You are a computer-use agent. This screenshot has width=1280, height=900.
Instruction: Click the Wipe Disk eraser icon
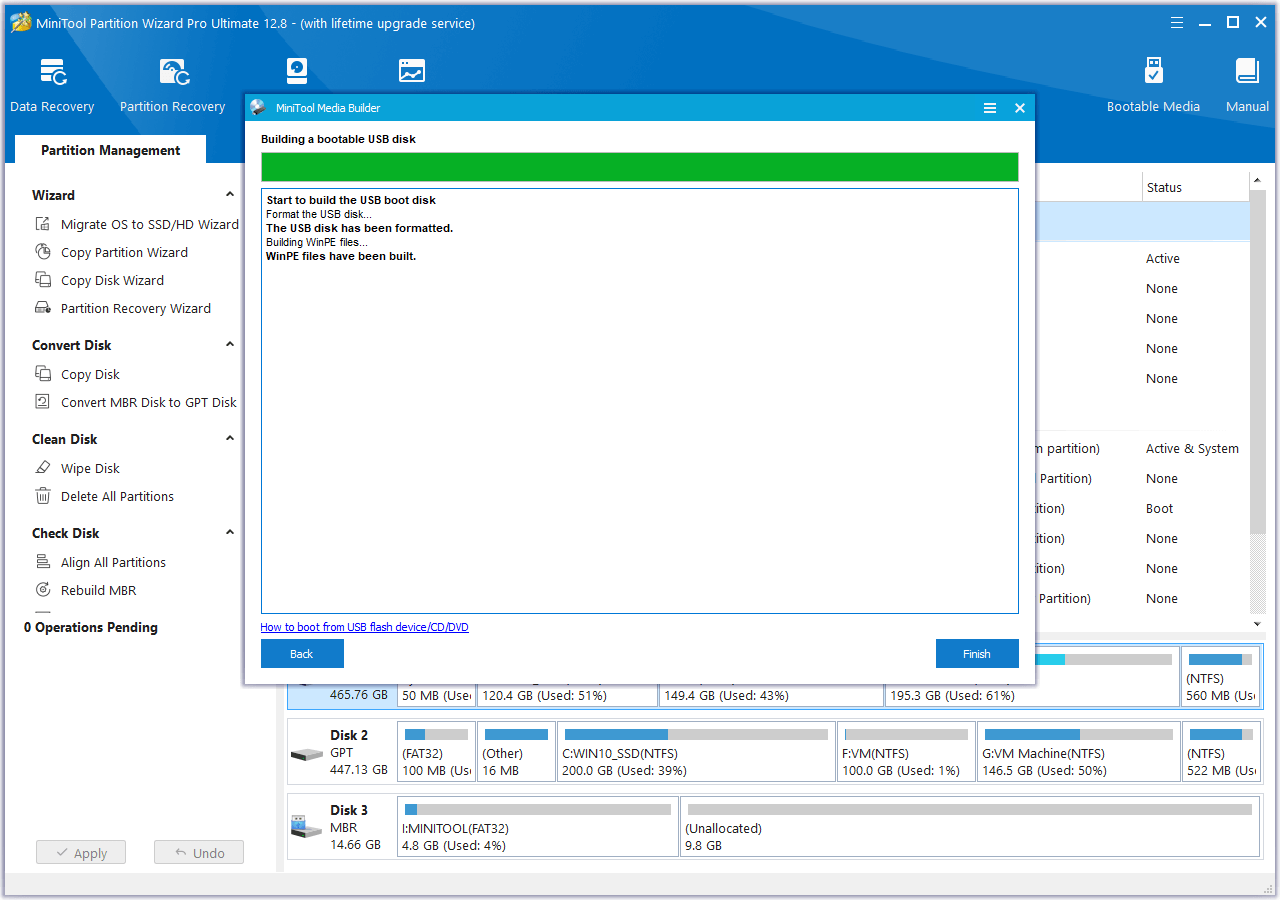[43, 468]
